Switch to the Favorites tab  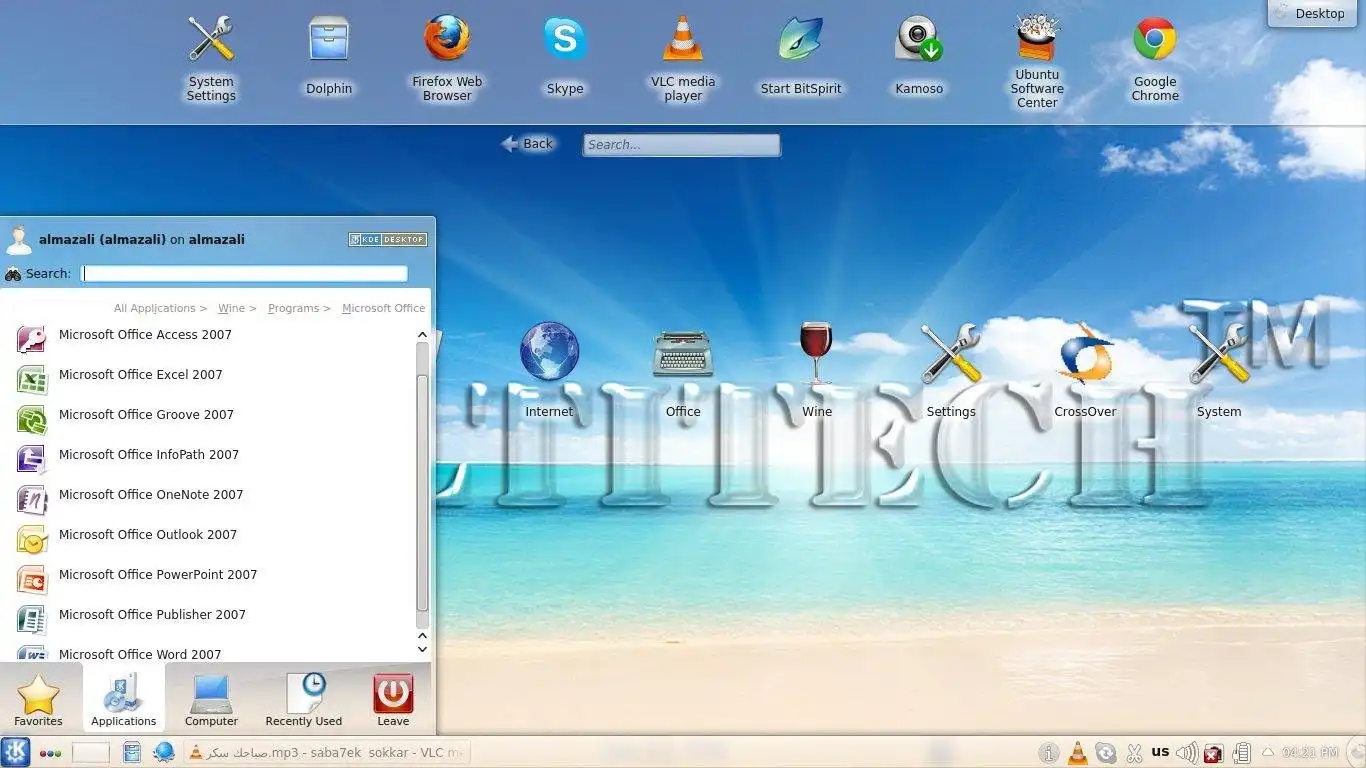(38, 699)
